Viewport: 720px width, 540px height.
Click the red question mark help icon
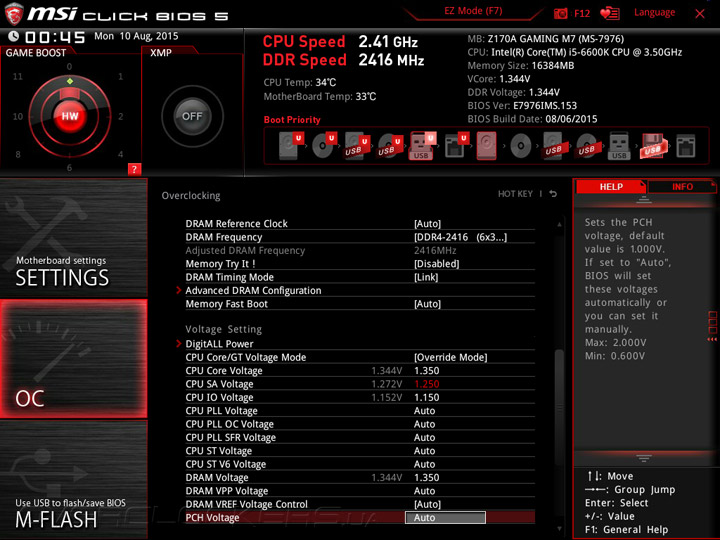[134, 169]
